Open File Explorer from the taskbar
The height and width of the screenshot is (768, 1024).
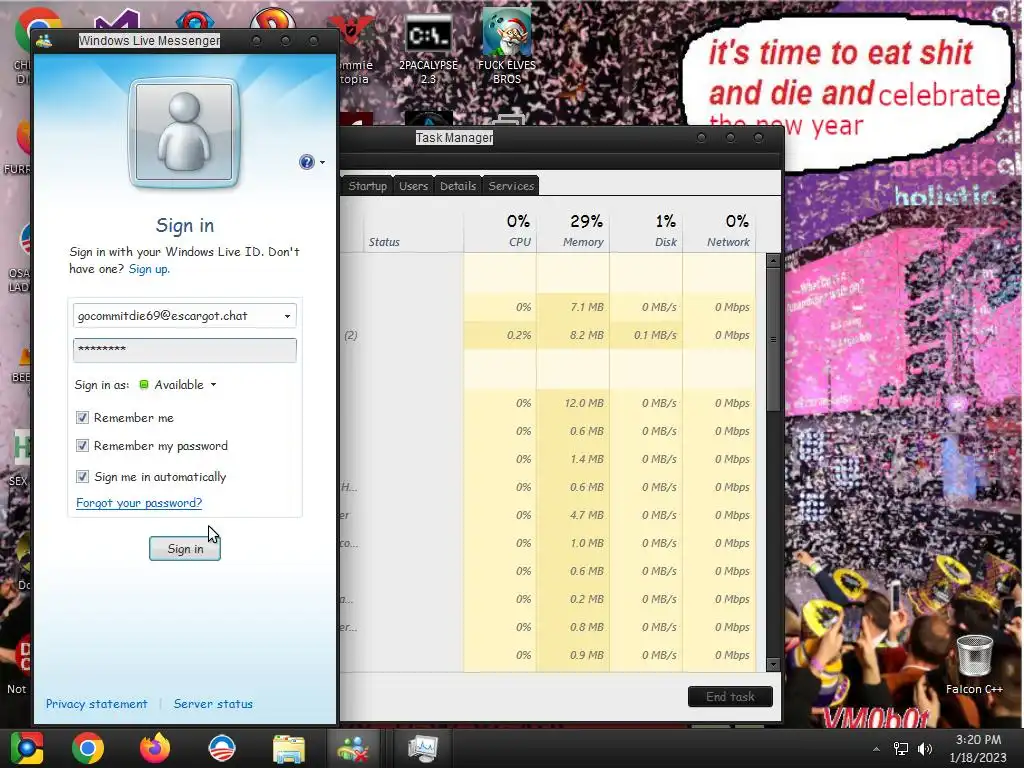pyautogui.click(x=289, y=749)
